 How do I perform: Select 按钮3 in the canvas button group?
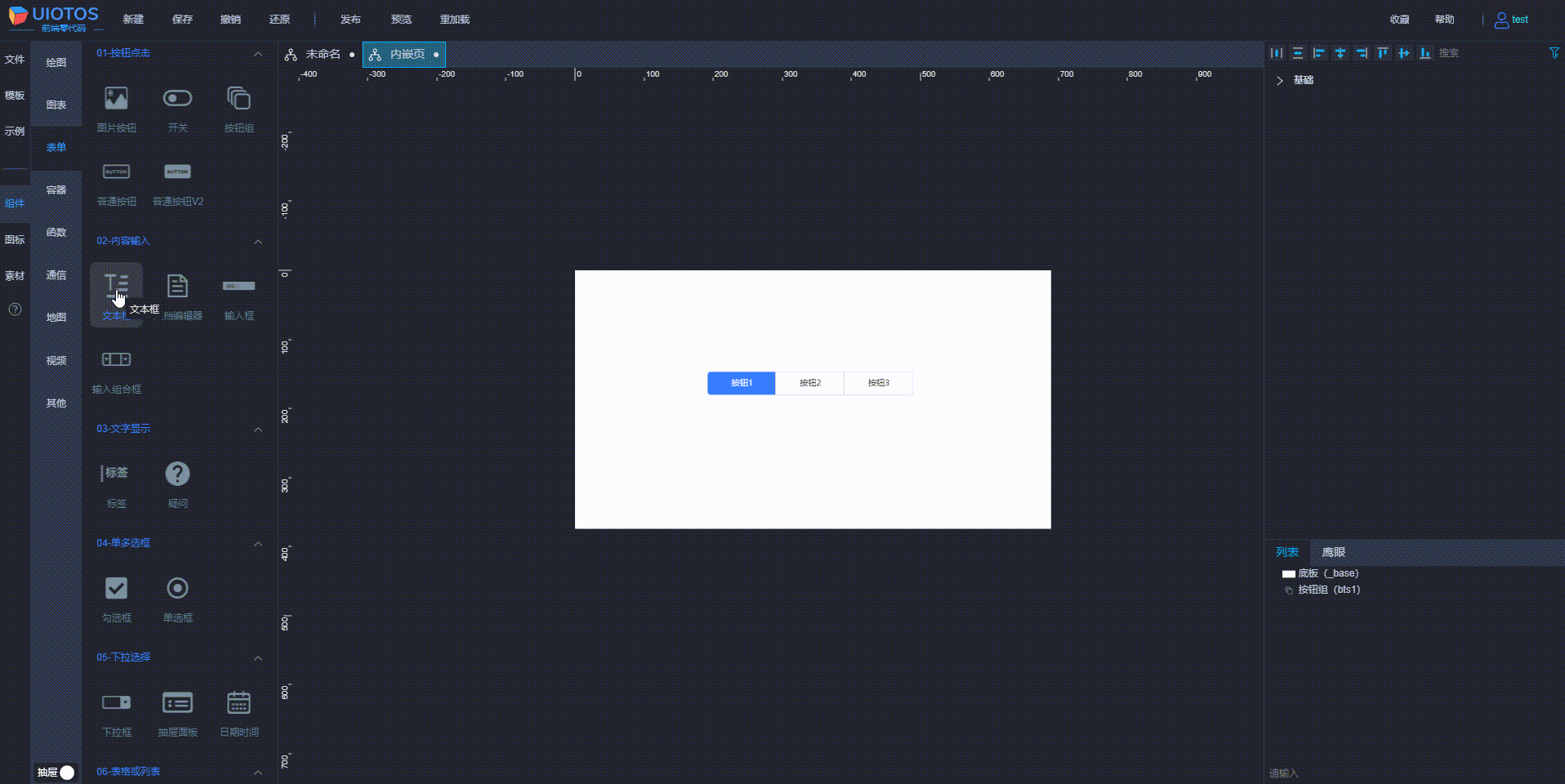877,383
